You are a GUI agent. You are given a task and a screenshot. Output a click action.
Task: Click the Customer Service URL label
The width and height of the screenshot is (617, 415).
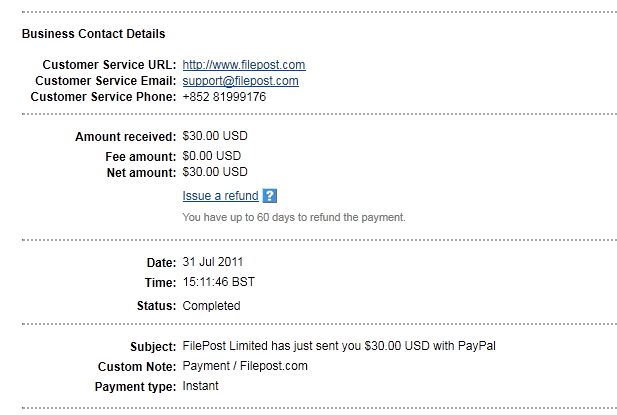(x=105, y=65)
